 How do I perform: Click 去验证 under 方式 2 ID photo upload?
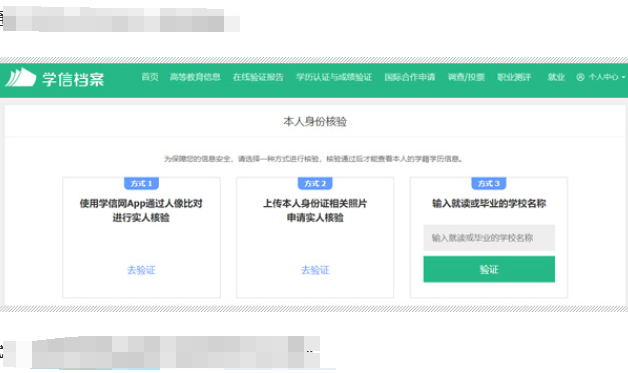pos(315,270)
